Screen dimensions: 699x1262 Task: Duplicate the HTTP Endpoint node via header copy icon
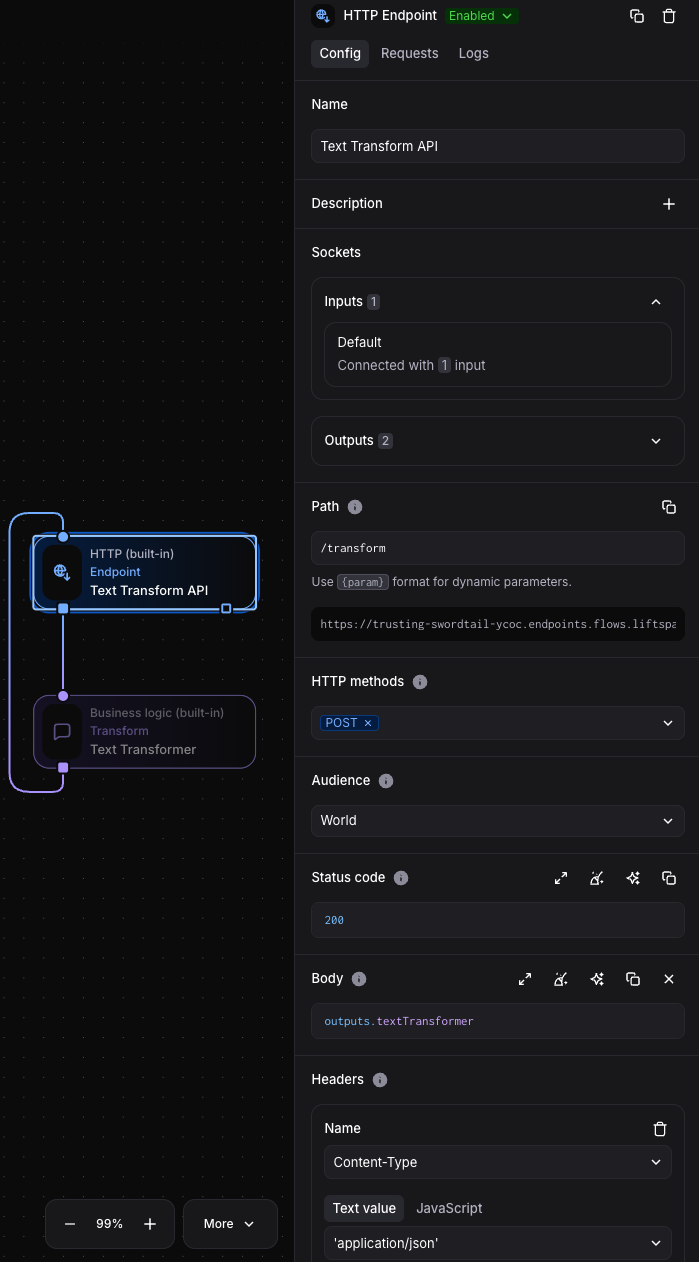click(x=636, y=16)
